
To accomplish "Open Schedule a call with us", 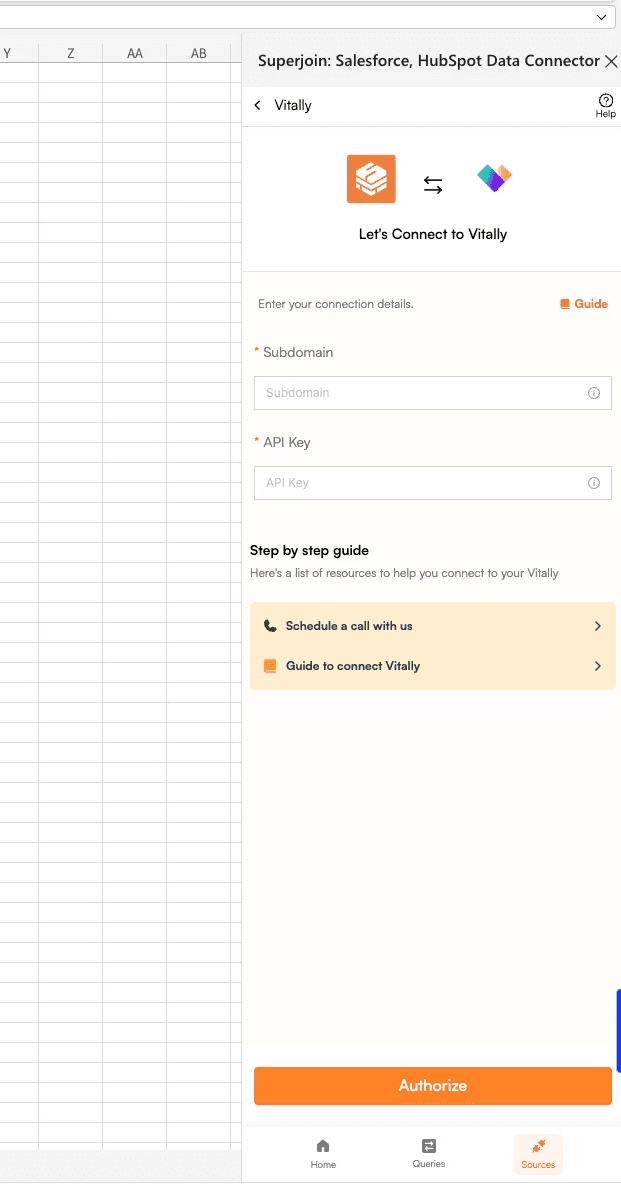I will [x=432, y=626].
